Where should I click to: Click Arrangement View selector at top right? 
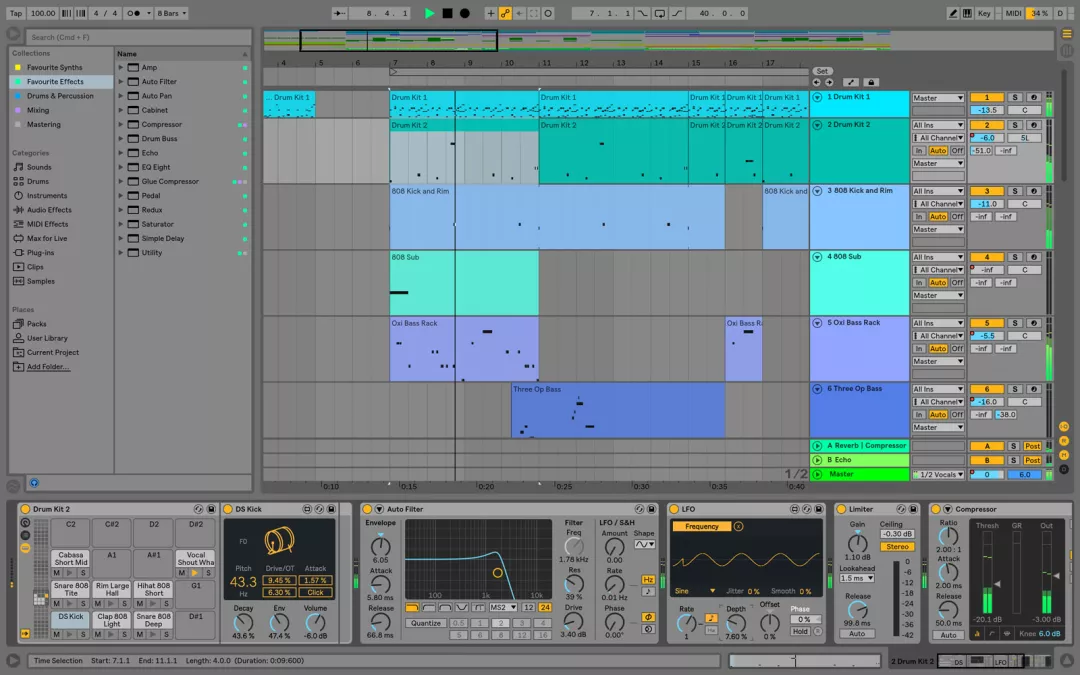coord(1066,33)
